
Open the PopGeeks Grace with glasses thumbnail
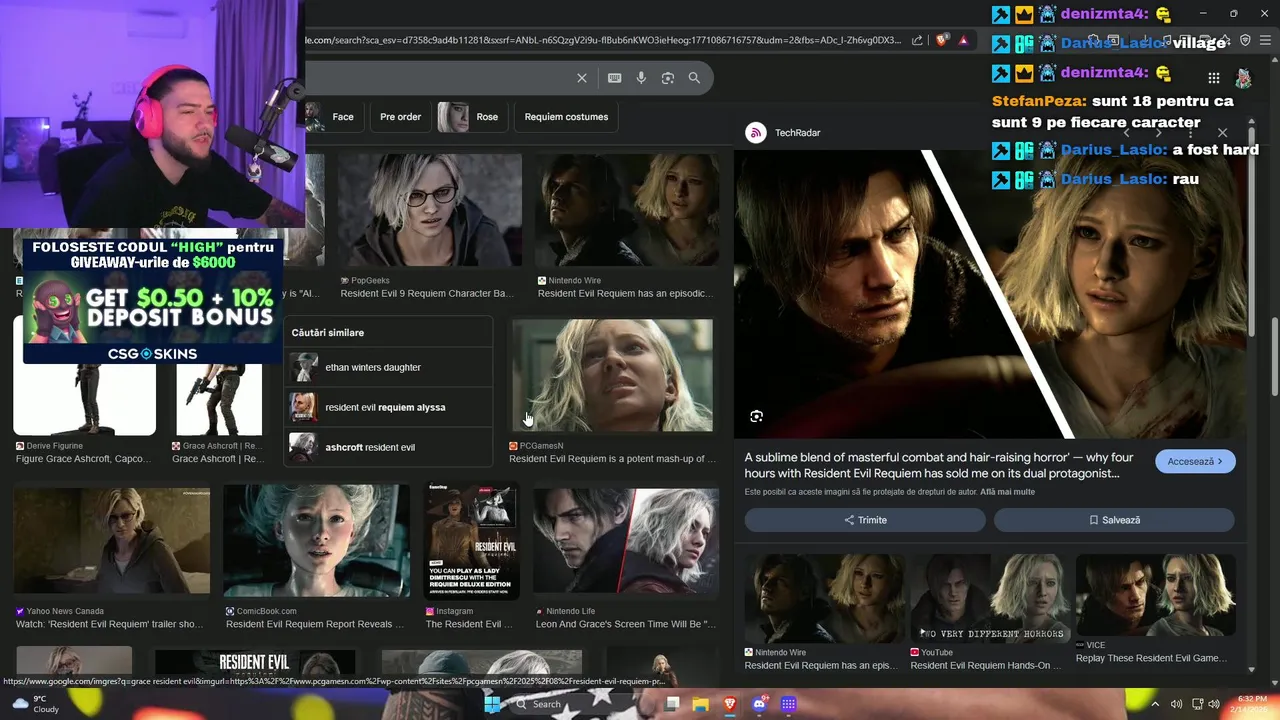(x=429, y=210)
